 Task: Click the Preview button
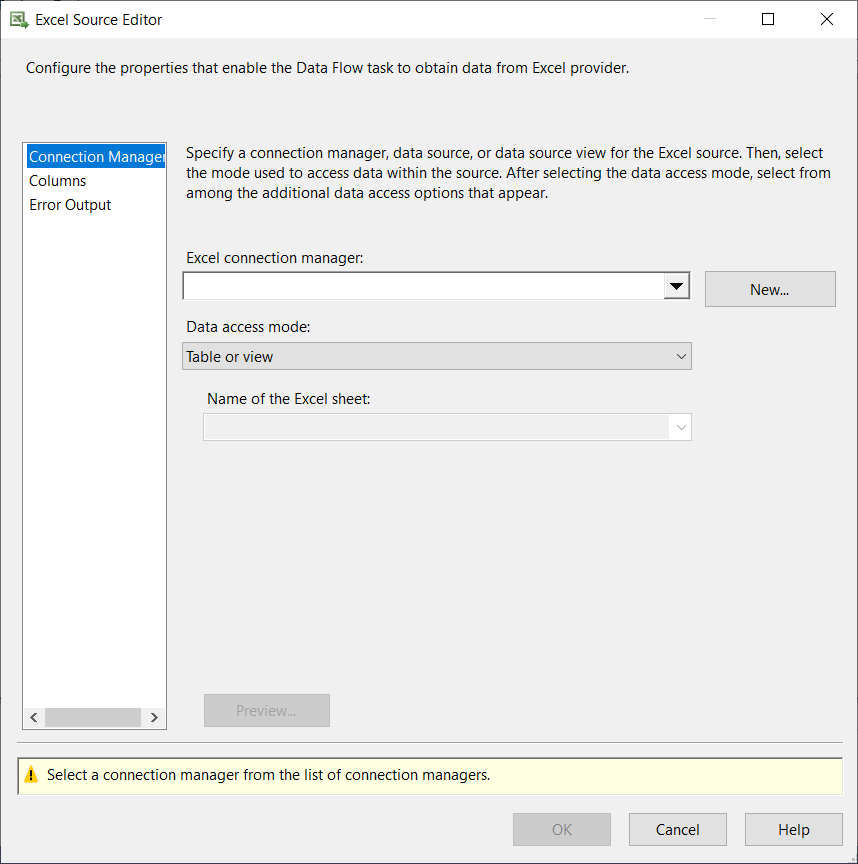point(266,710)
